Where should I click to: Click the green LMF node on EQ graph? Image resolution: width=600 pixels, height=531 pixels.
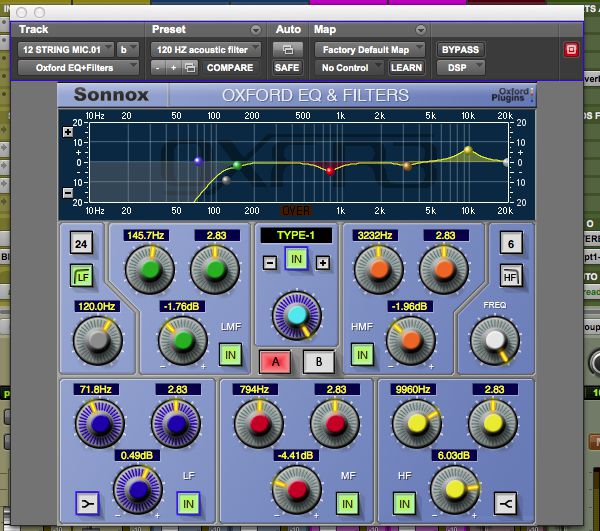click(237, 165)
